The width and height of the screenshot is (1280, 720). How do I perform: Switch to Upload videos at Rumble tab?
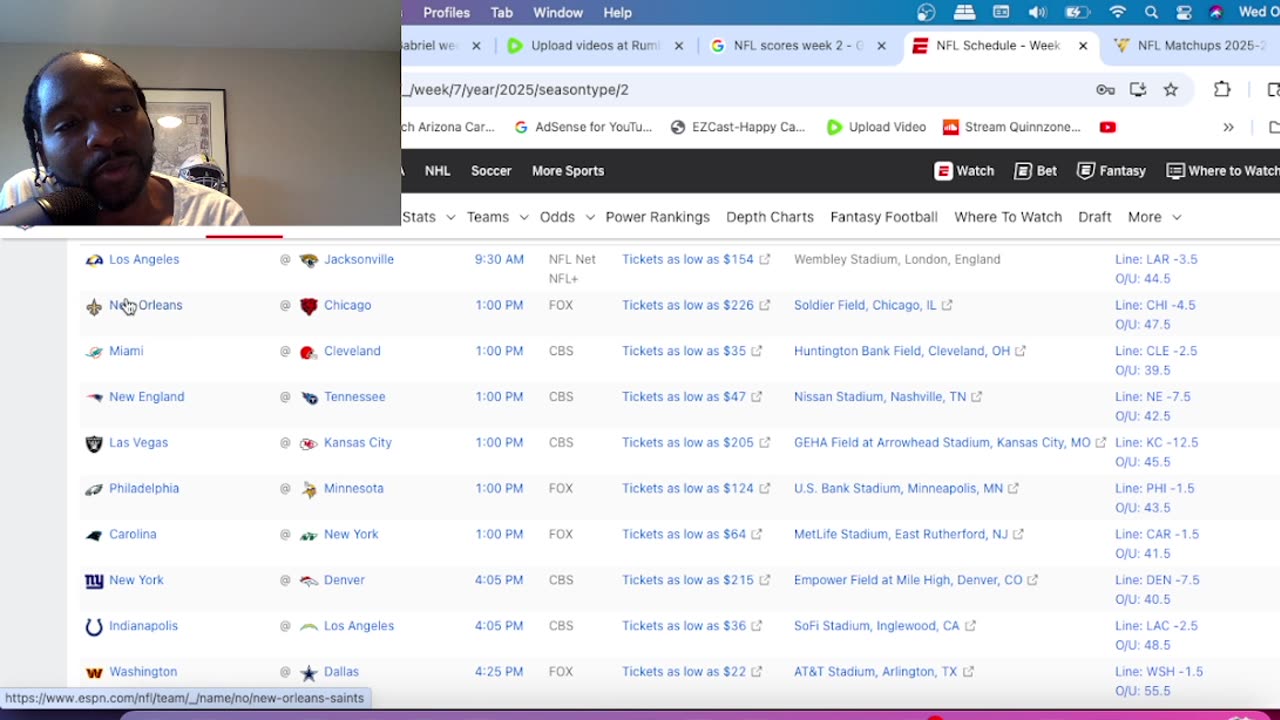click(x=595, y=45)
